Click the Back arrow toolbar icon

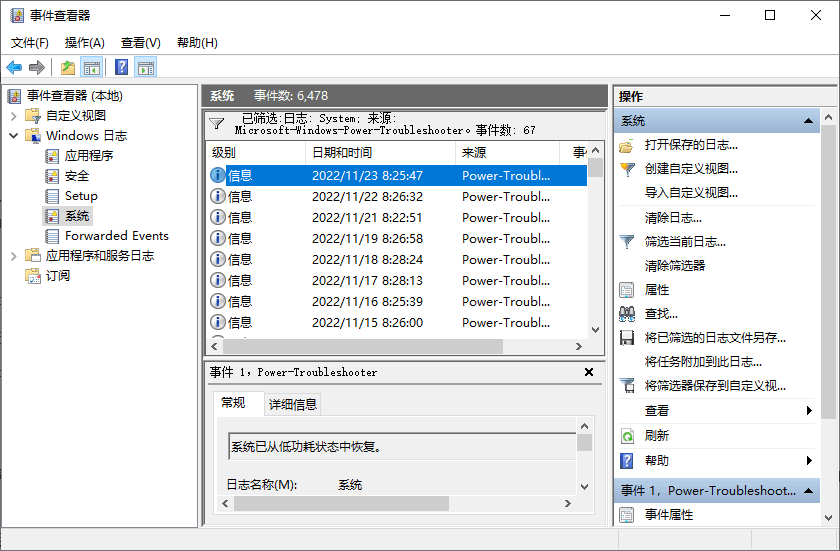14,67
